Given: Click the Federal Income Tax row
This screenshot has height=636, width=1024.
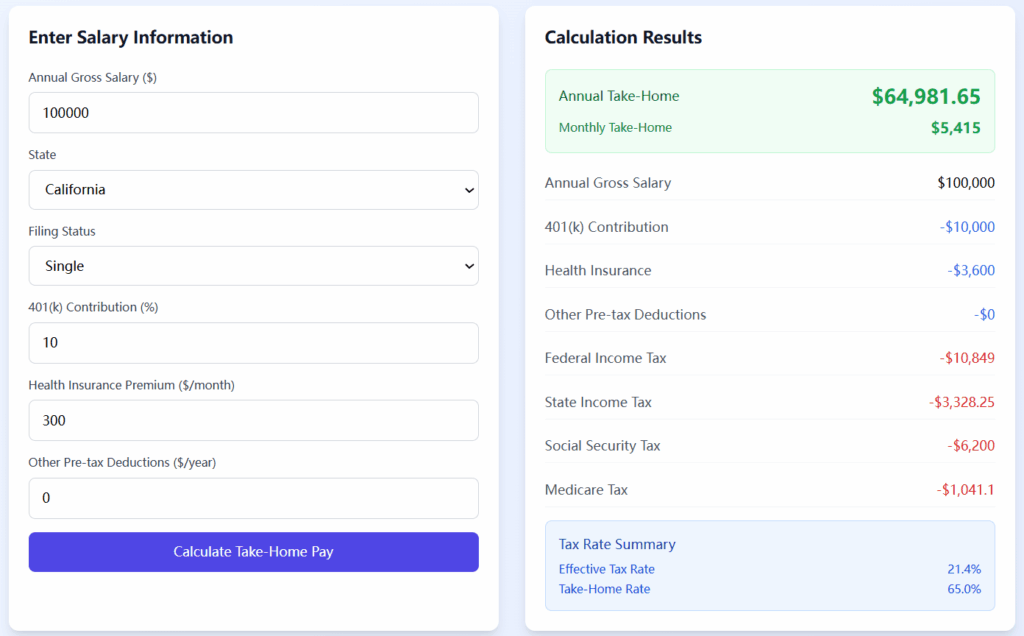Looking at the screenshot, I should [770, 358].
